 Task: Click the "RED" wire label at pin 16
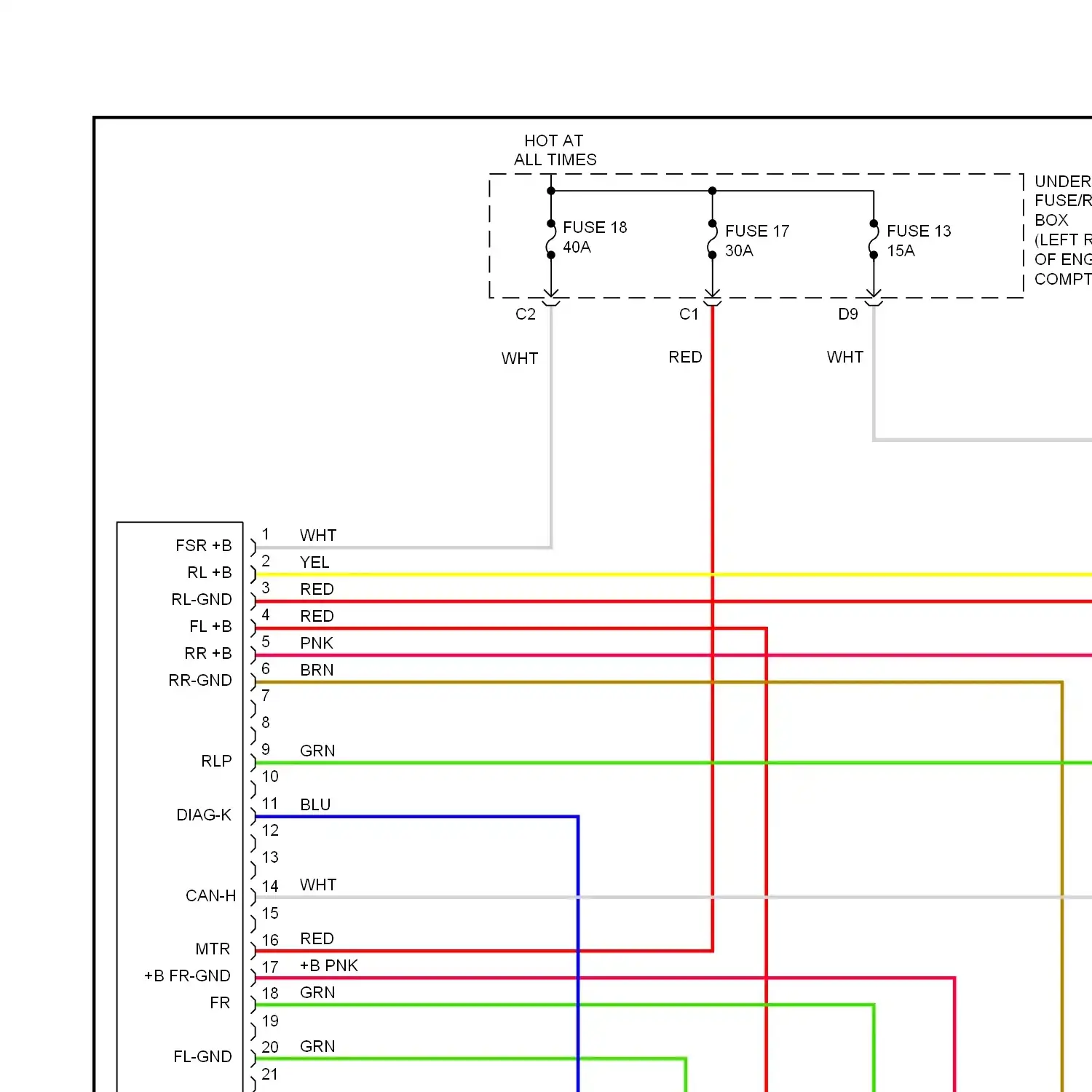click(317, 938)
